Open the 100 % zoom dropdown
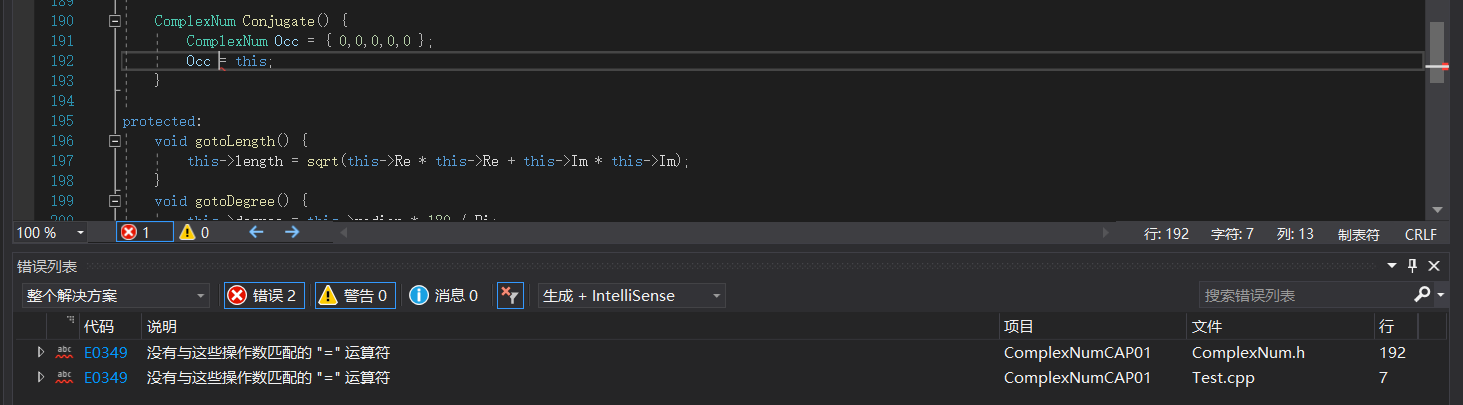The height and width of the screenshot is (405, 1463). pyautogui.click(x=50, y=232)
